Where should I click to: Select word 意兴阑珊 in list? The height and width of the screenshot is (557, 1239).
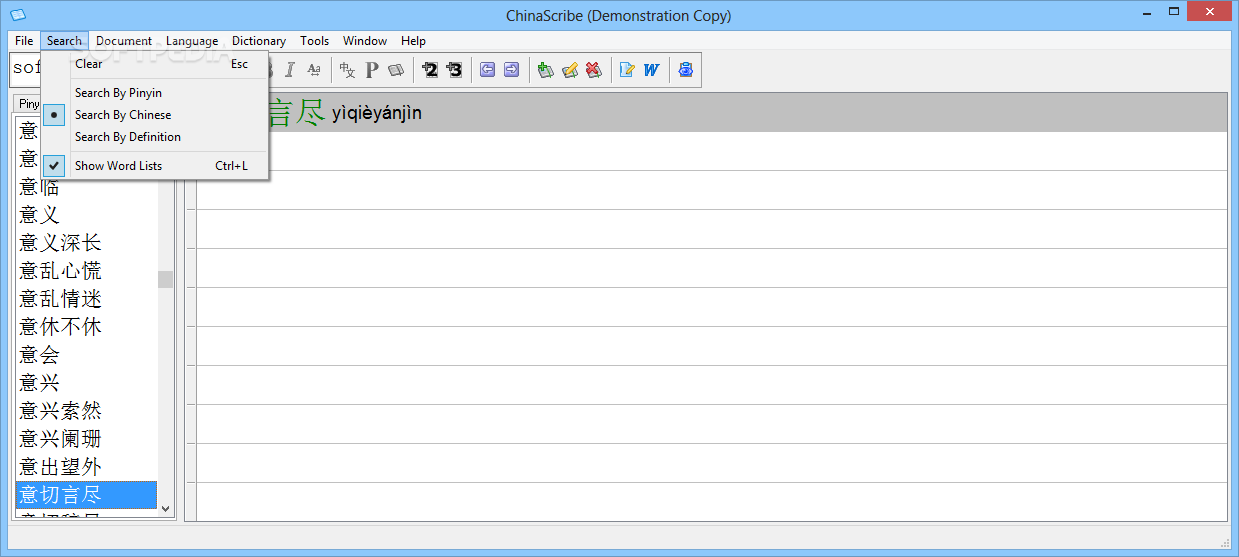click(x=86, y=439)
